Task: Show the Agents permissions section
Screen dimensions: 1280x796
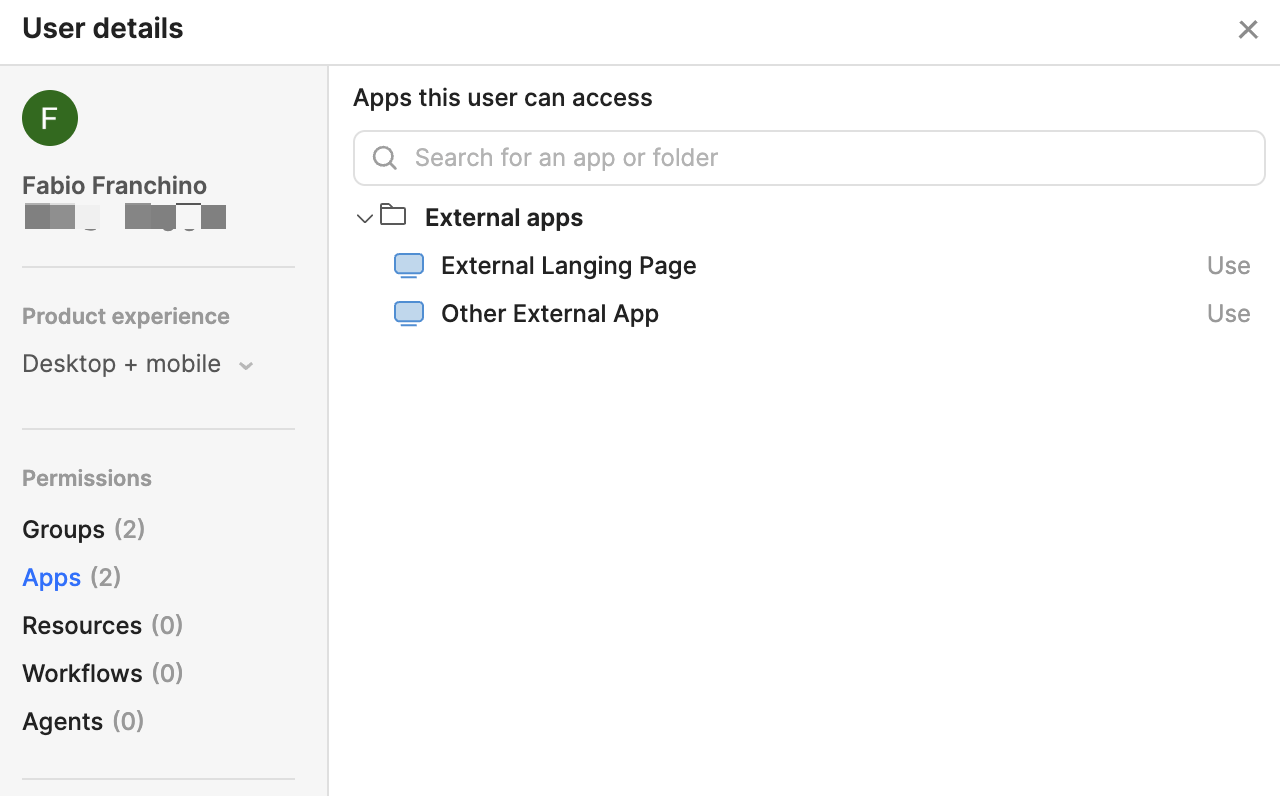Action: tap(62, 721)
